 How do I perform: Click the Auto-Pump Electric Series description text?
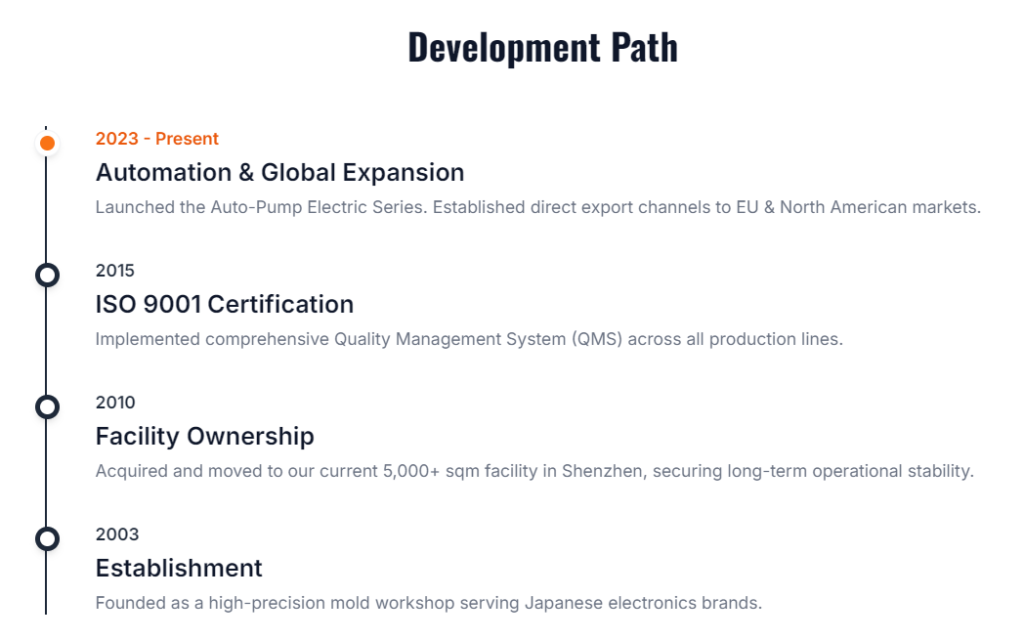537,207
